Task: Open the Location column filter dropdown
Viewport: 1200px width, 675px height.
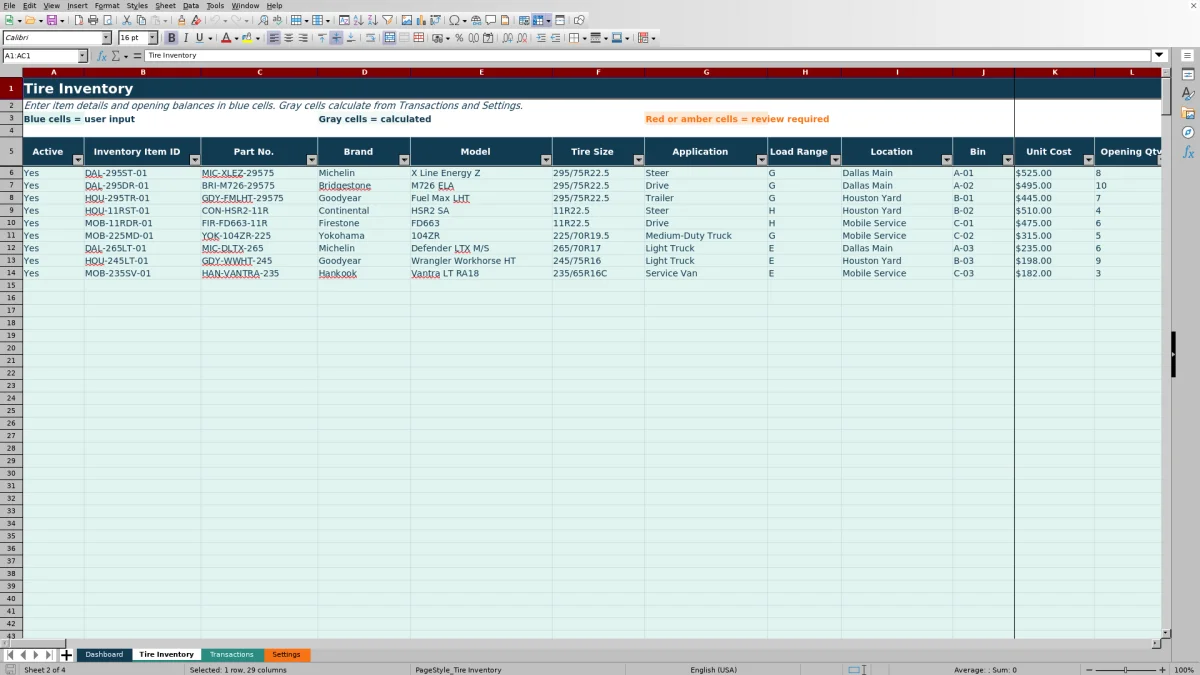Action: coord(947,160)
